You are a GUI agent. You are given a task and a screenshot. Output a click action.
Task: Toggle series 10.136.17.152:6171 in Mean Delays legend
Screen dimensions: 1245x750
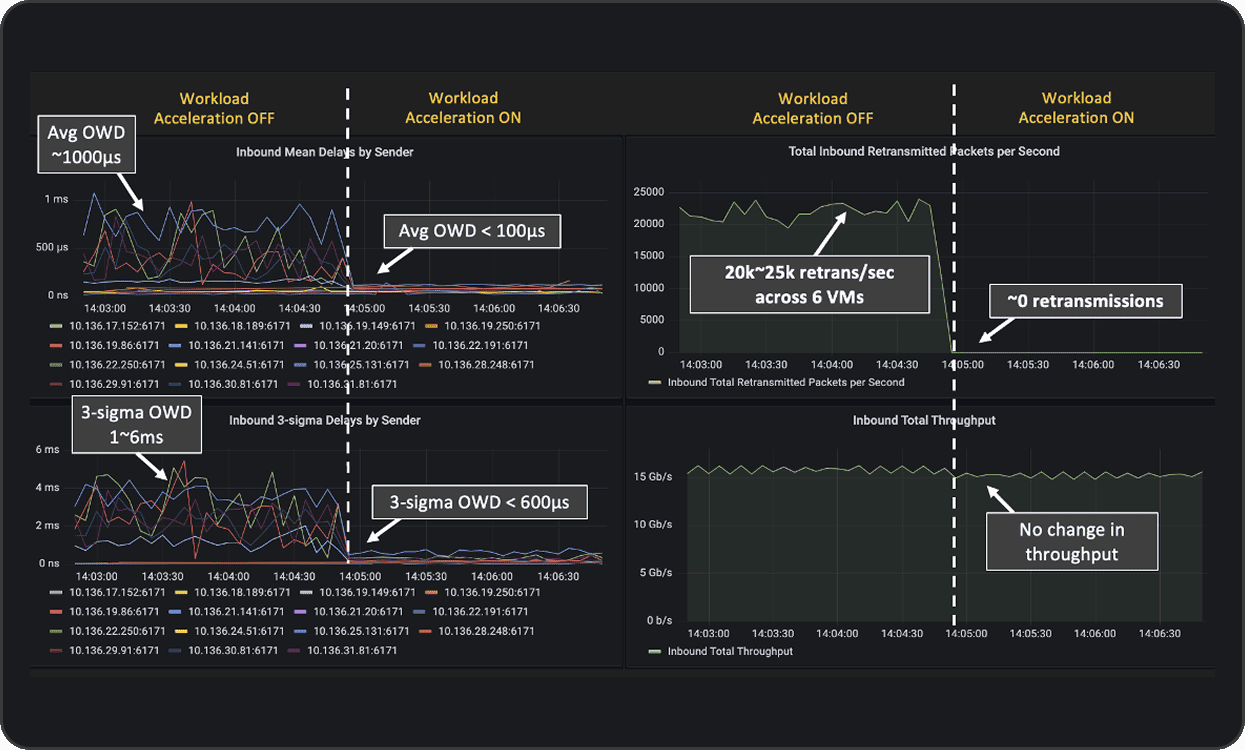tap(114, 326)
